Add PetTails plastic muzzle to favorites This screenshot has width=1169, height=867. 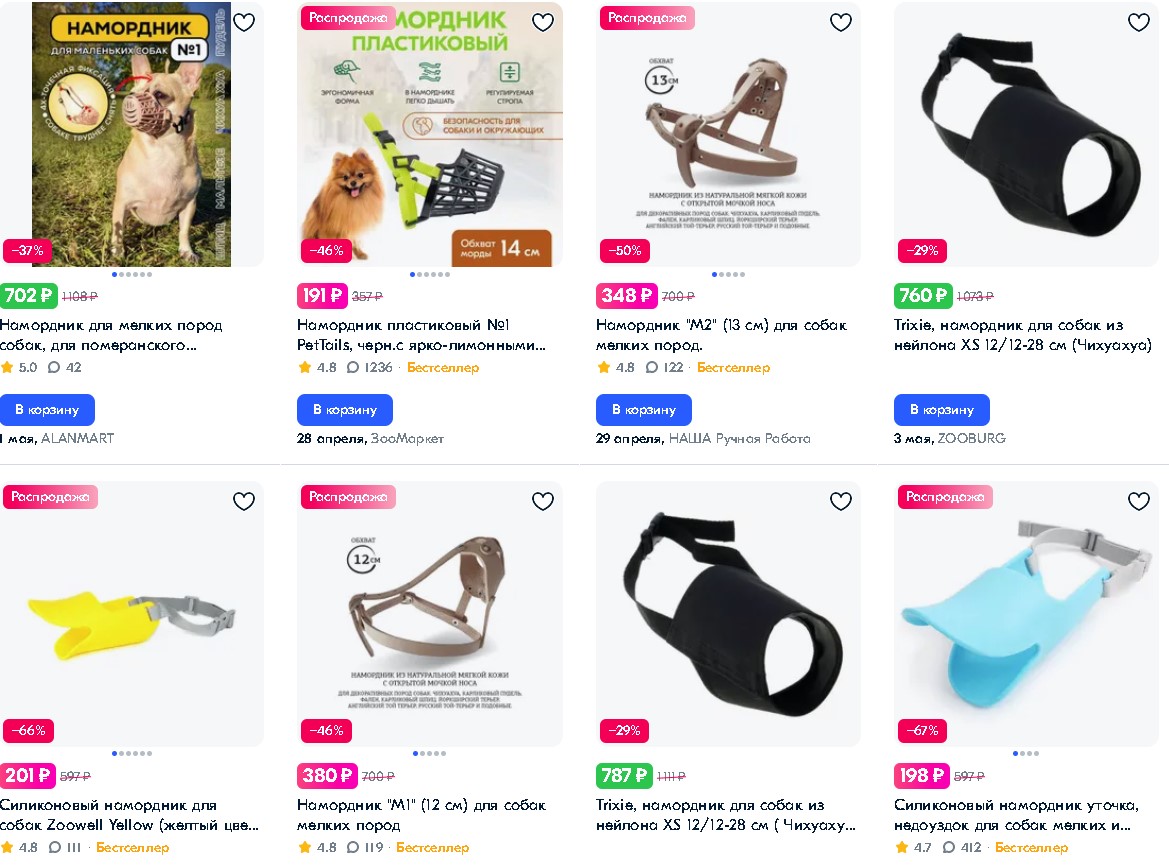[x=543, y=22]
